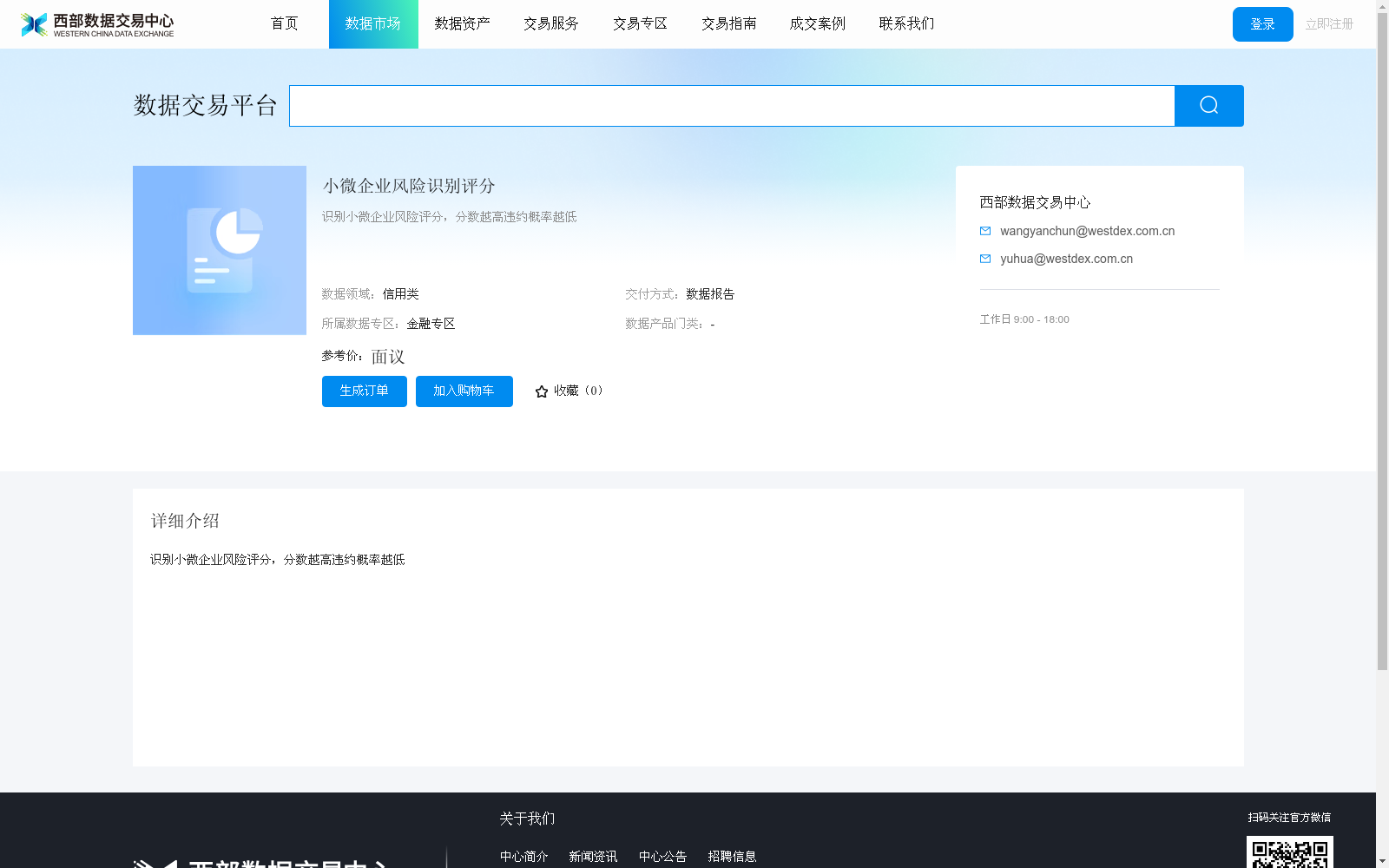Open the 数据资产 nav item
The image size is (1389, 868).
pos(462,23)
